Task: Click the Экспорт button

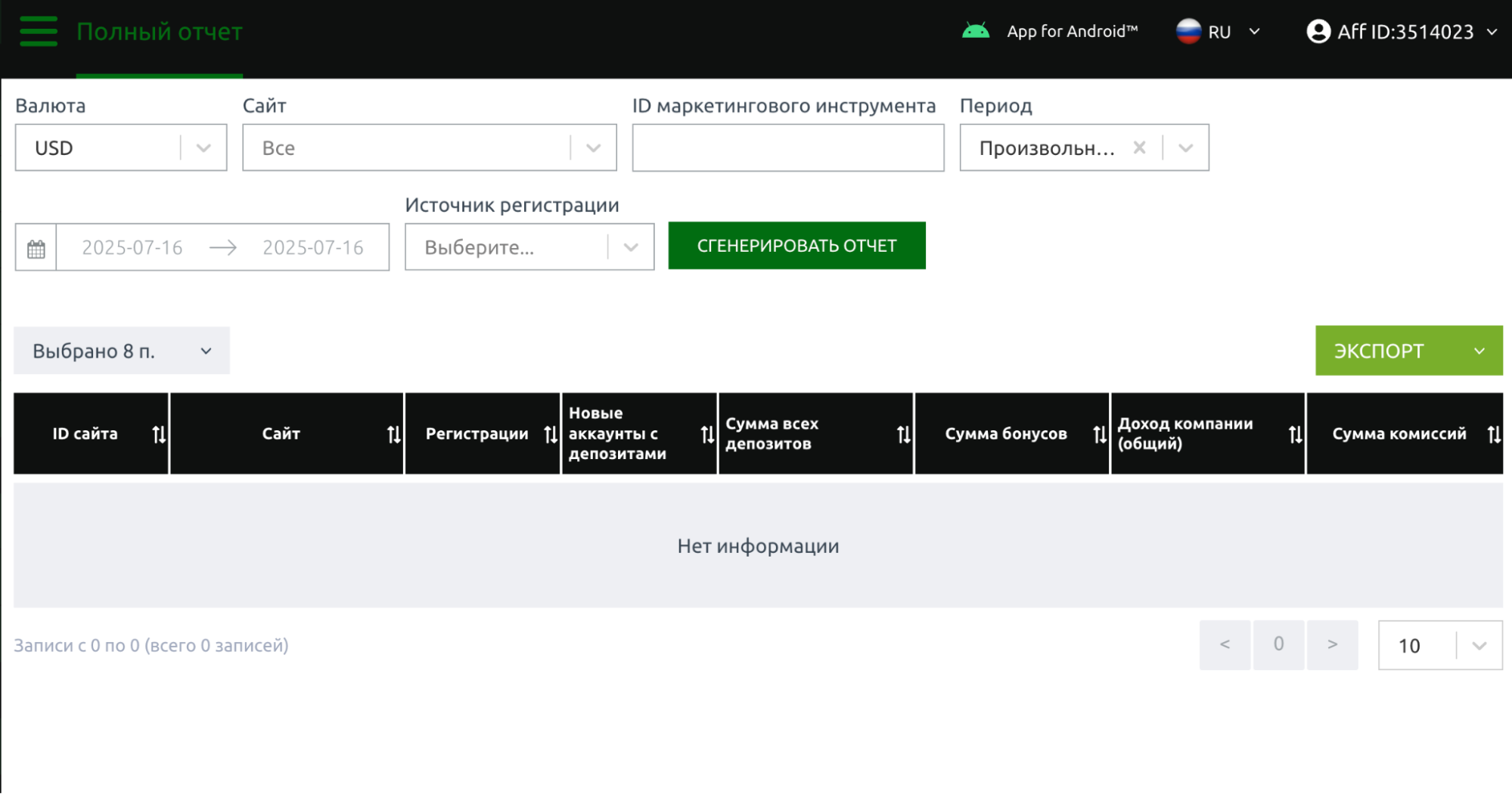Action: (x=1380, y=351)
